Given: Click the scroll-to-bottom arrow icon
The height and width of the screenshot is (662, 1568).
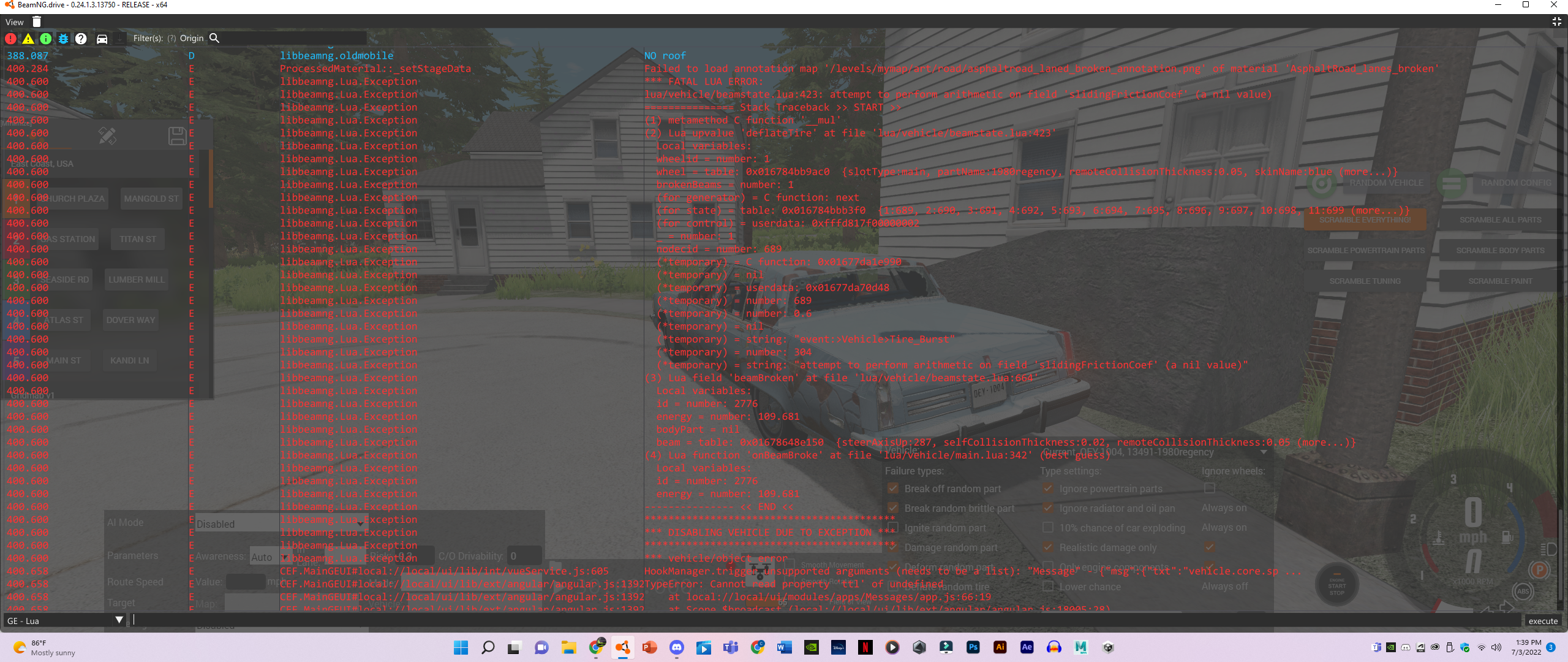Looking at the screenshot, I should [120, 39].
